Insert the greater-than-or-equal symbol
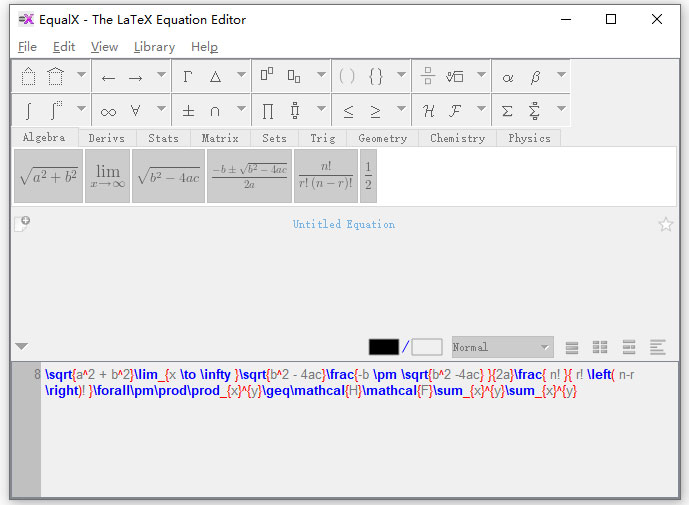 (375, 112)
